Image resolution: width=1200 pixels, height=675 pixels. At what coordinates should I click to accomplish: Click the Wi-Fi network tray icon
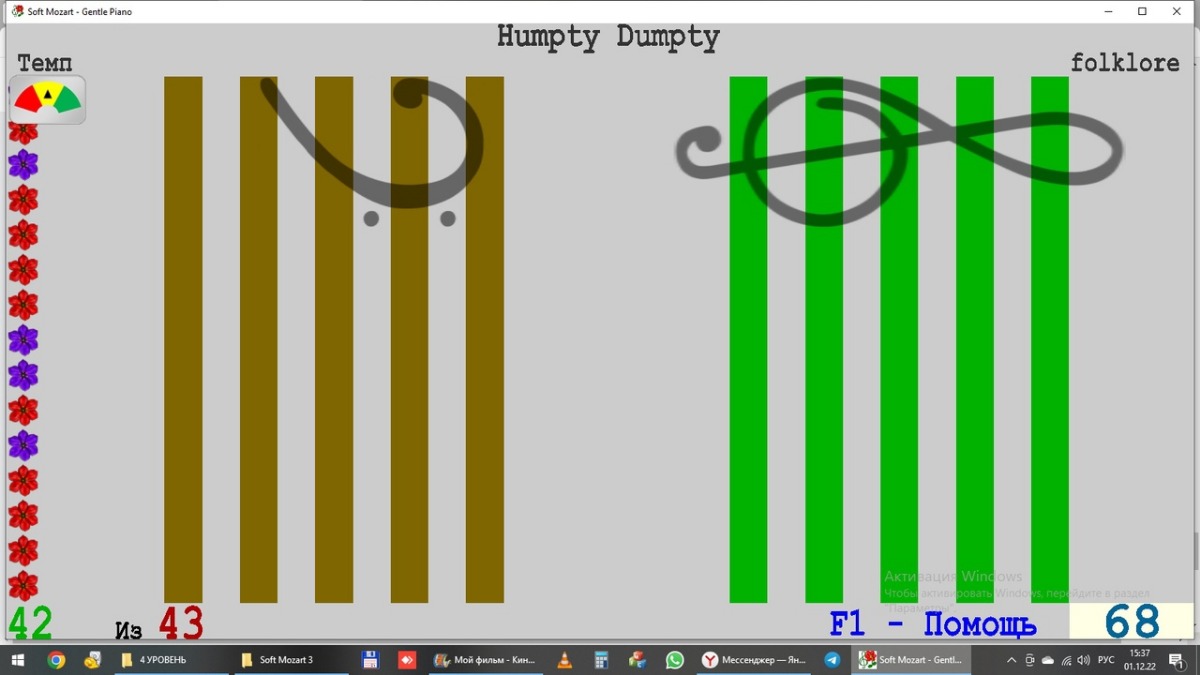point(1066,660)
